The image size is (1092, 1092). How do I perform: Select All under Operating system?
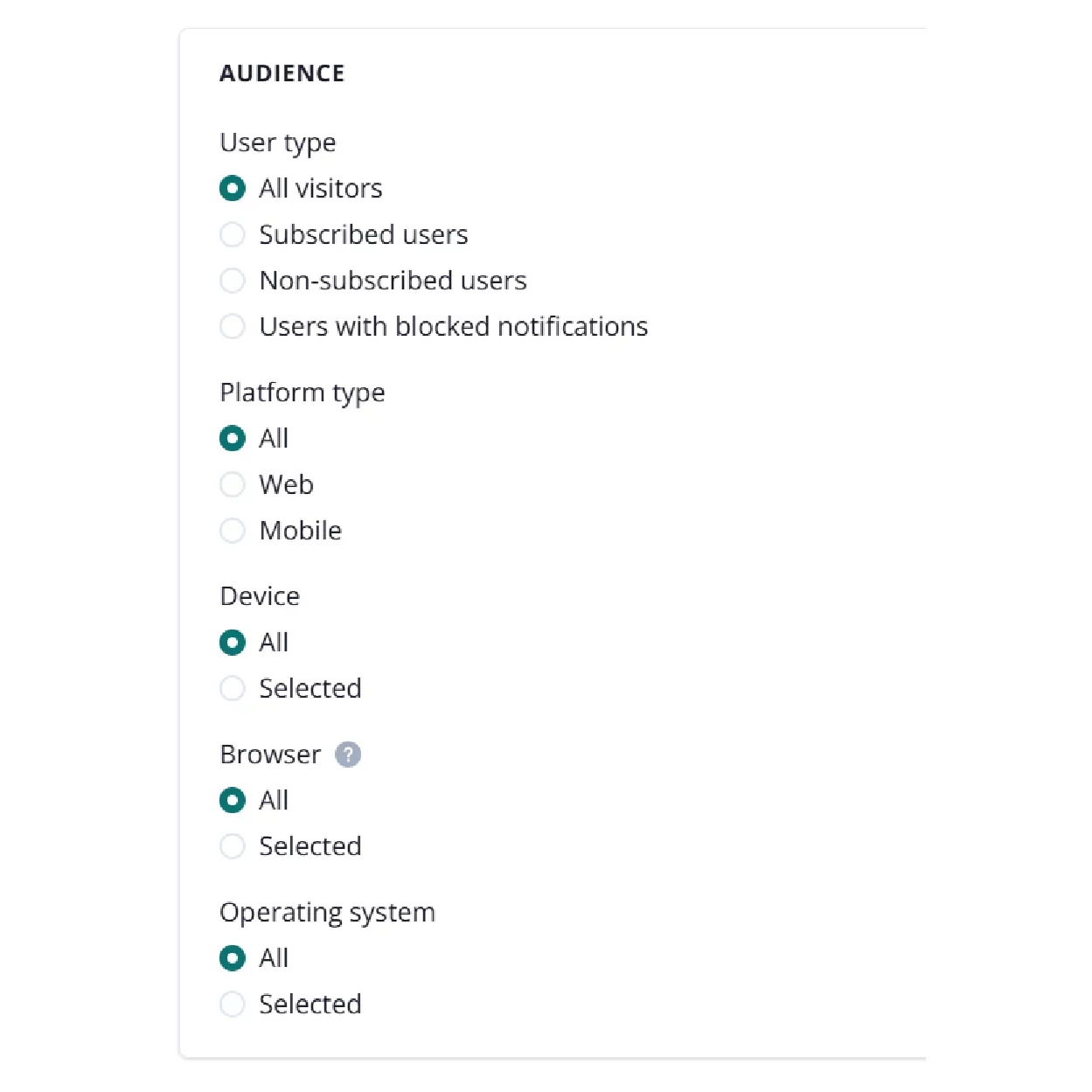coord(233,958)
